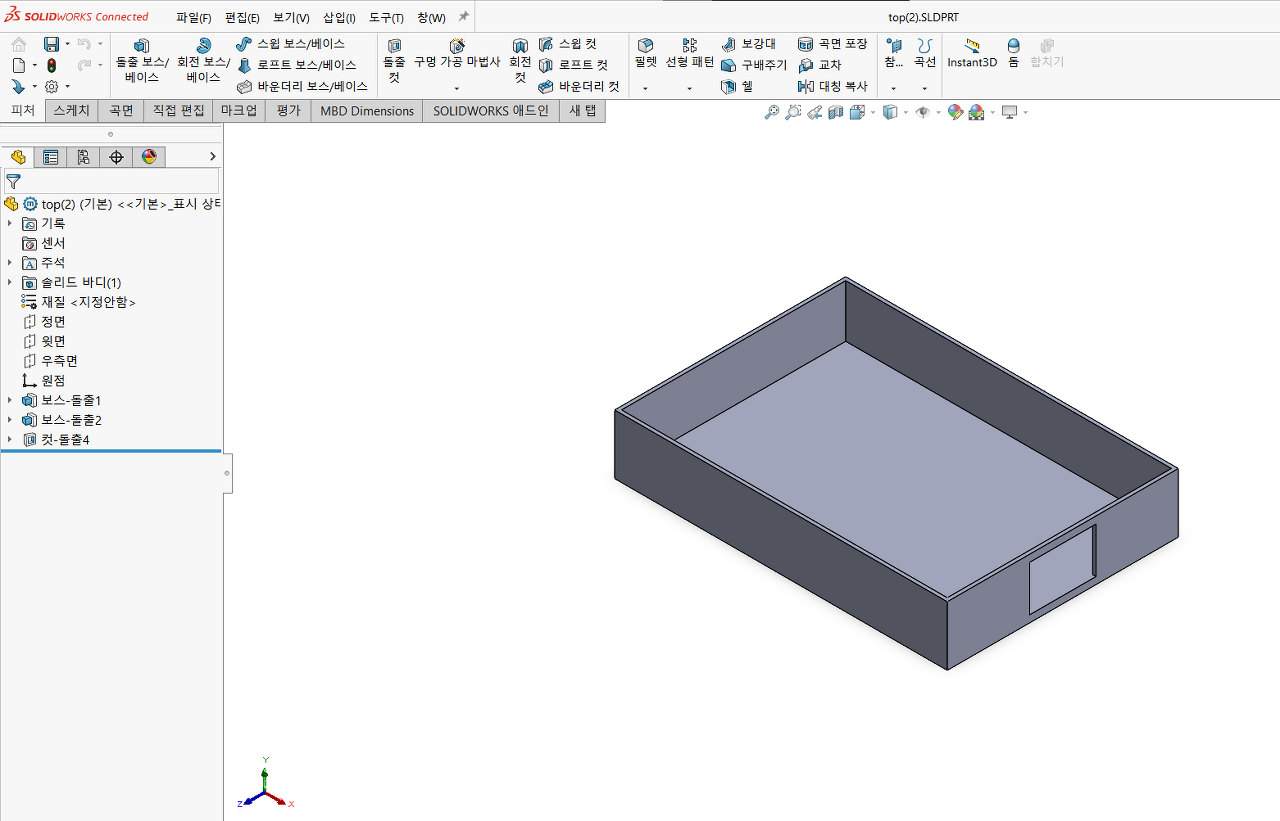Image resolution: width=1280 pixels, height=821 pixels.
Task: Expand the 주석 (Annotations) tree node
Action: 10,263
